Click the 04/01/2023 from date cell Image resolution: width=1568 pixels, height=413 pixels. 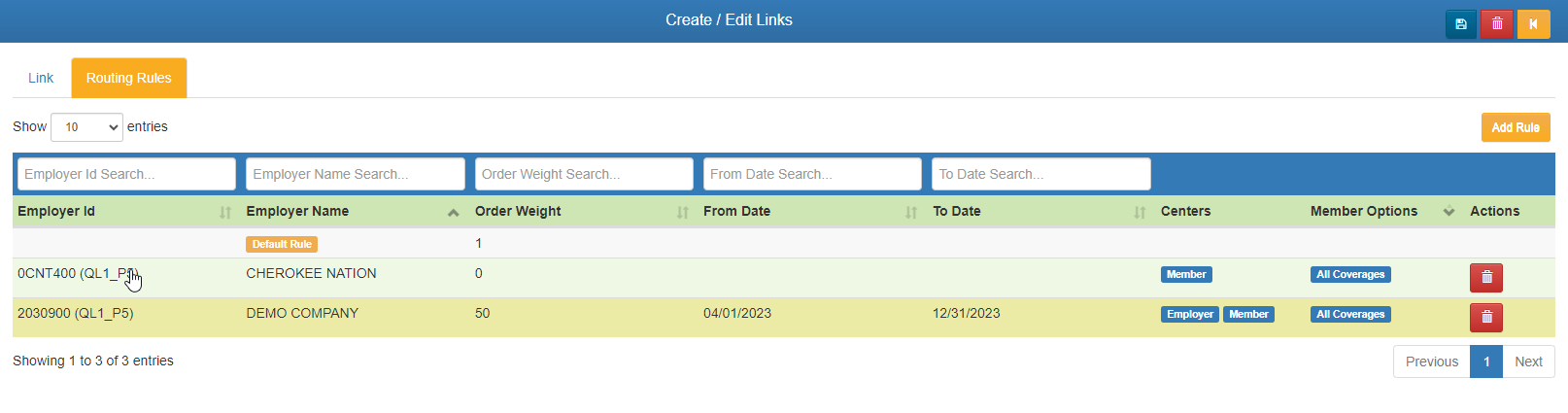[737, 313]
